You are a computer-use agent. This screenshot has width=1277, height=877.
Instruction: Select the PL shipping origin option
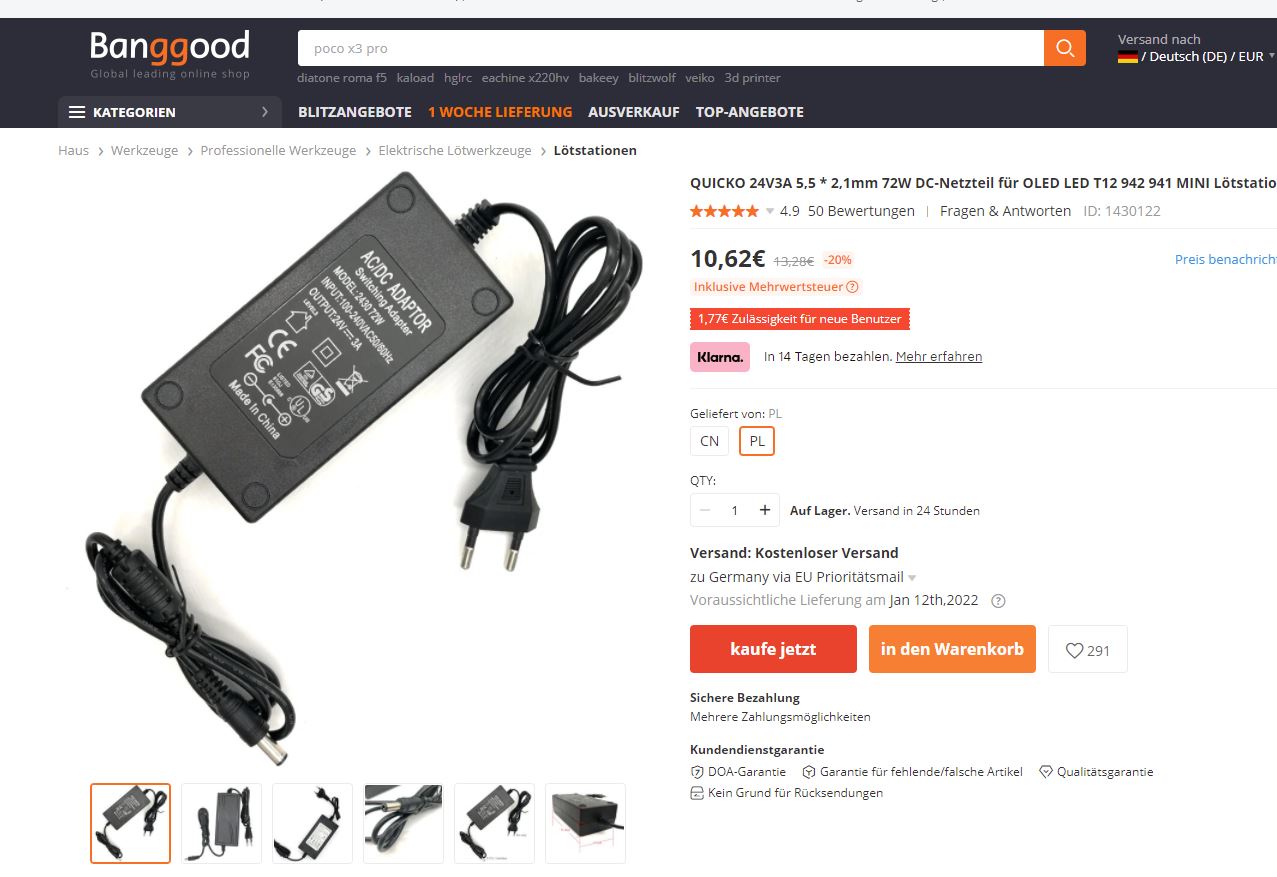757,441
